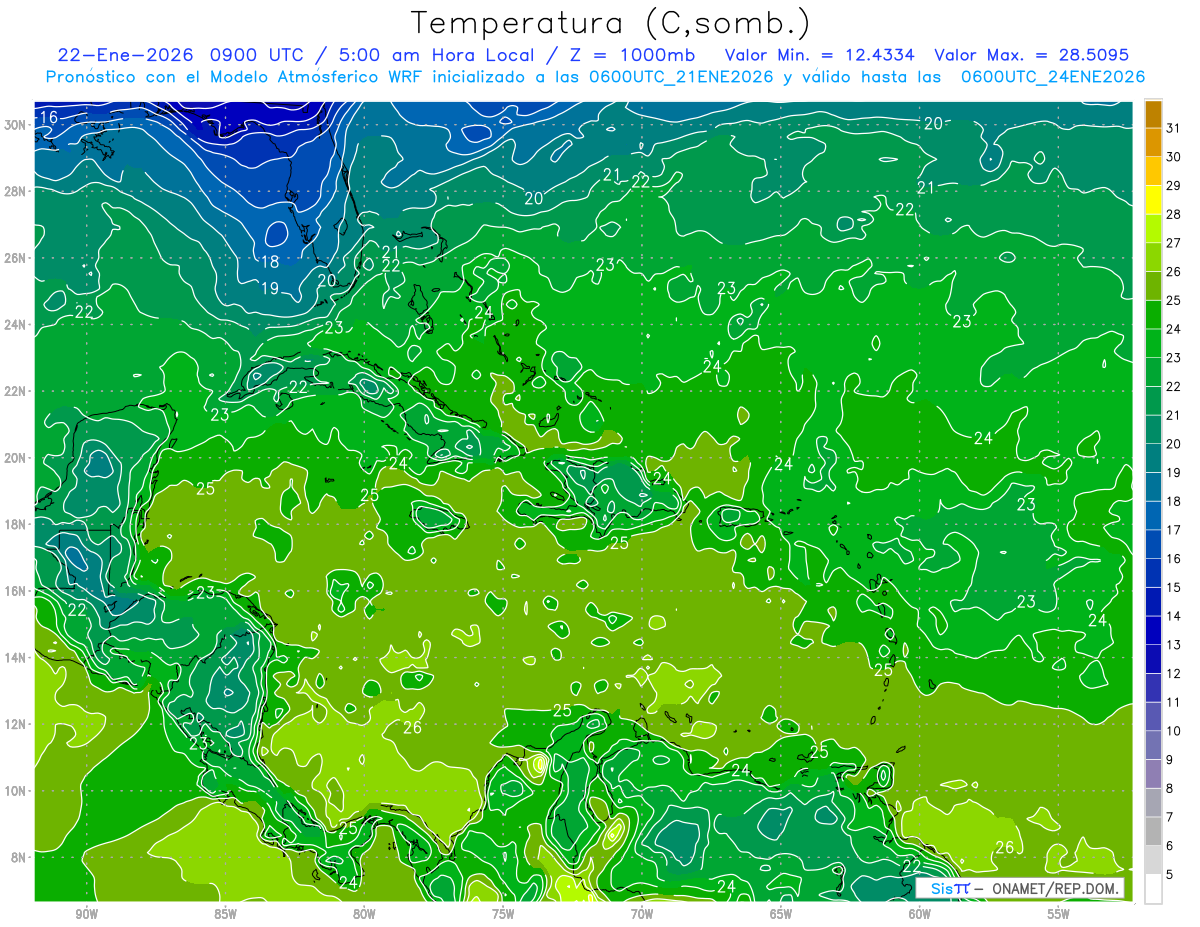
Task: Click the SisTT logo in the credit box
Action: click(x=950, y=888)
